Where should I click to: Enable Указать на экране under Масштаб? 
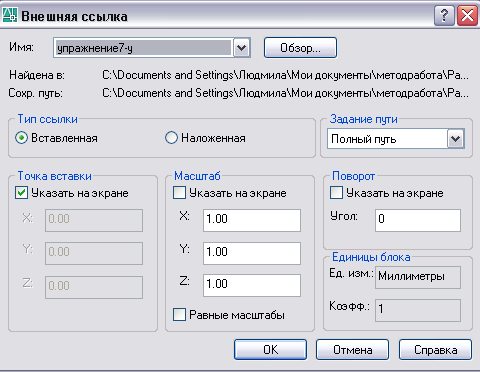pyautogui.click(x=179, y=193)
